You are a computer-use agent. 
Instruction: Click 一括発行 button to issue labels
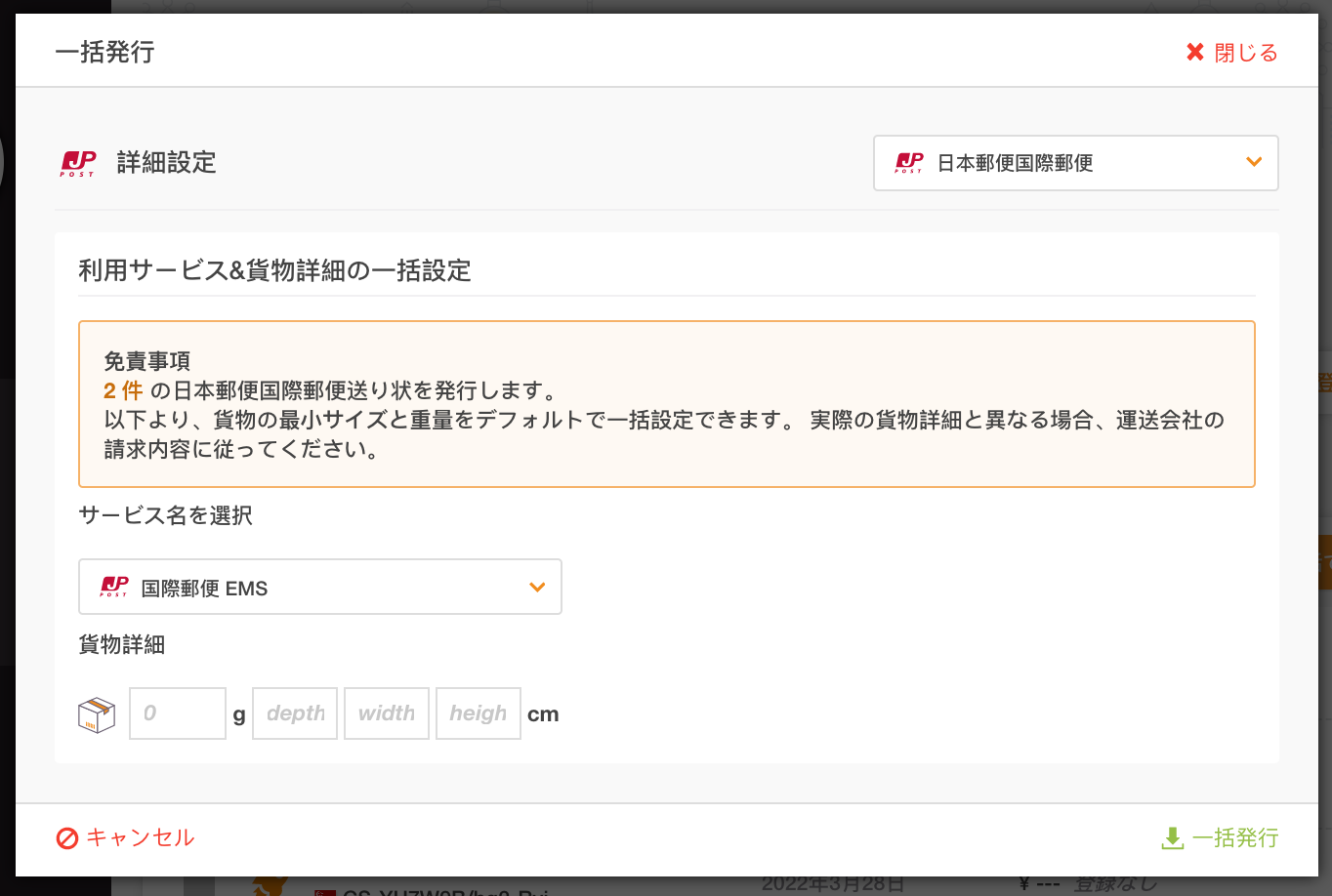(x=1220, y=837)
